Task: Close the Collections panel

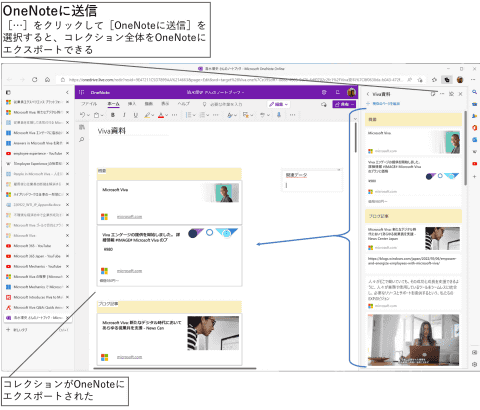Action: click(x=460, y=94)
